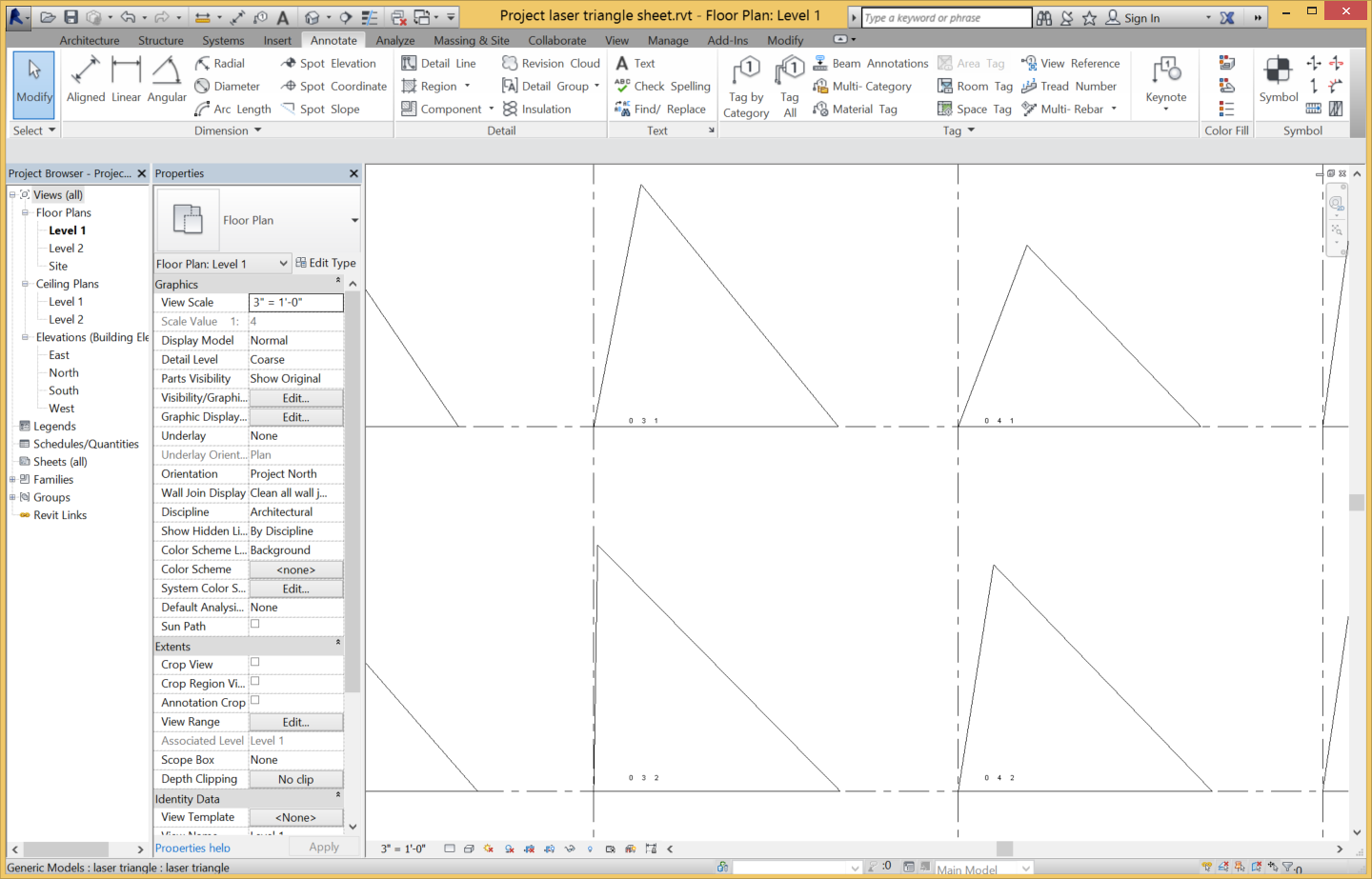Enable the Sun Path checkbox
This screenshot has height=879, width=1372.
pyautogui.click(x=255, y=624)
